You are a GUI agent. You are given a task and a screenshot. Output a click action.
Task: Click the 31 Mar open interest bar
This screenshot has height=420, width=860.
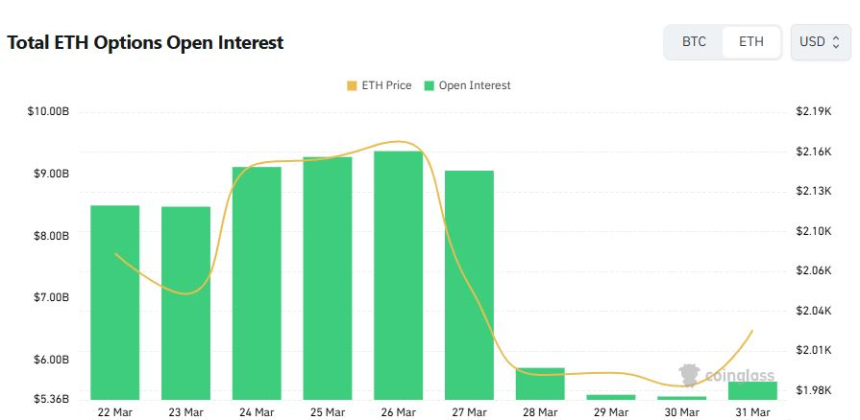tap(753, 390)
